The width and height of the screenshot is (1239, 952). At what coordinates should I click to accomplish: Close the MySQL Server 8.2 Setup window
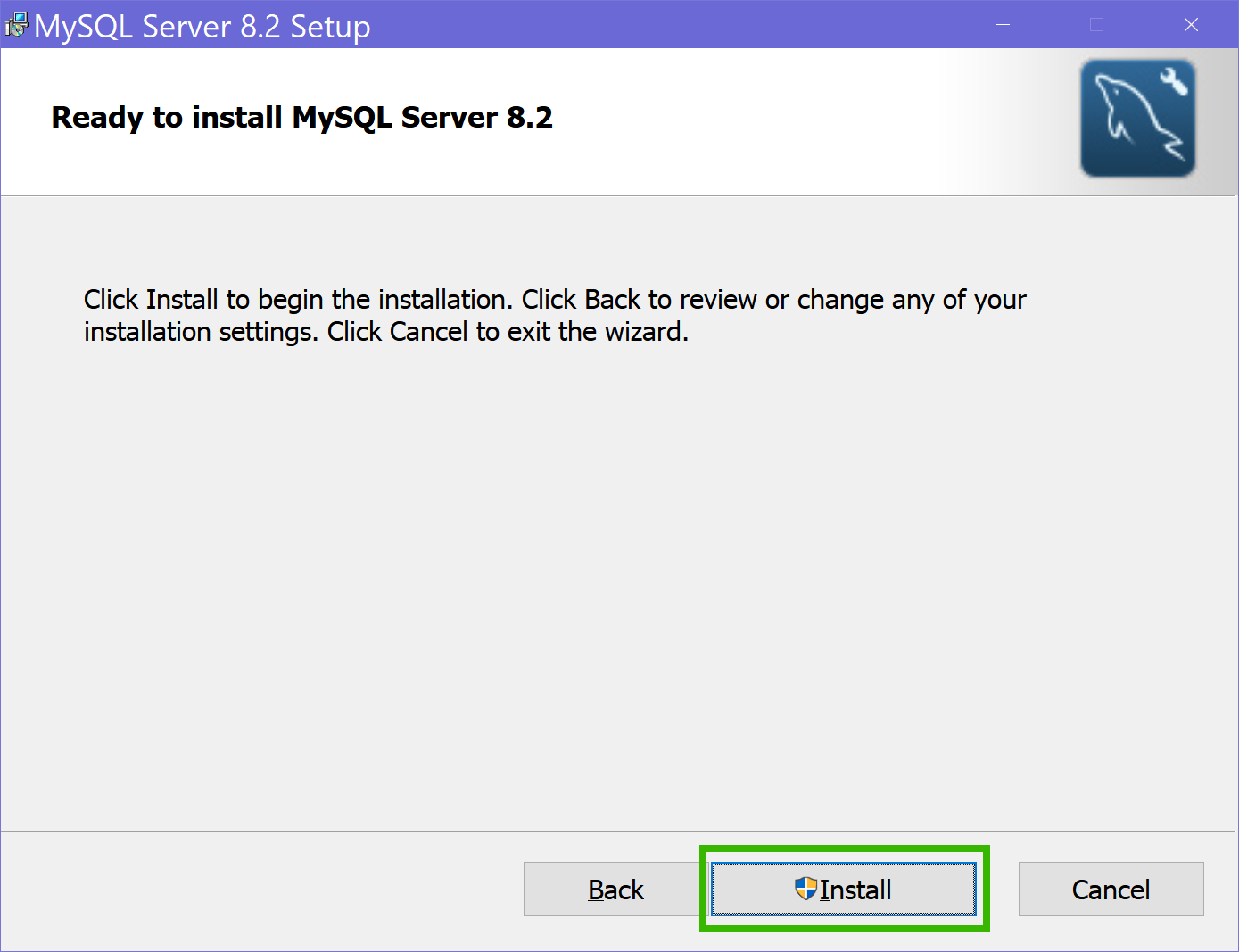click(x=1191, y=25)
